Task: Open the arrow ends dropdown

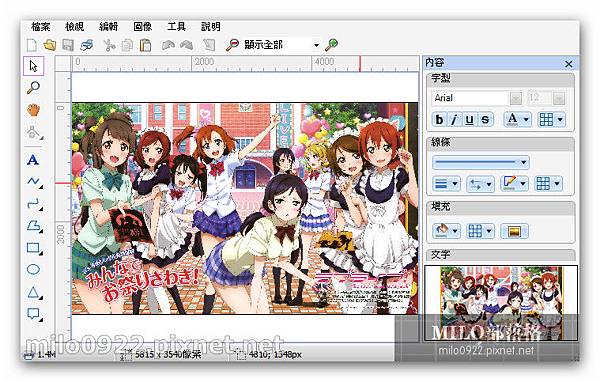Action: pos(481,184)
